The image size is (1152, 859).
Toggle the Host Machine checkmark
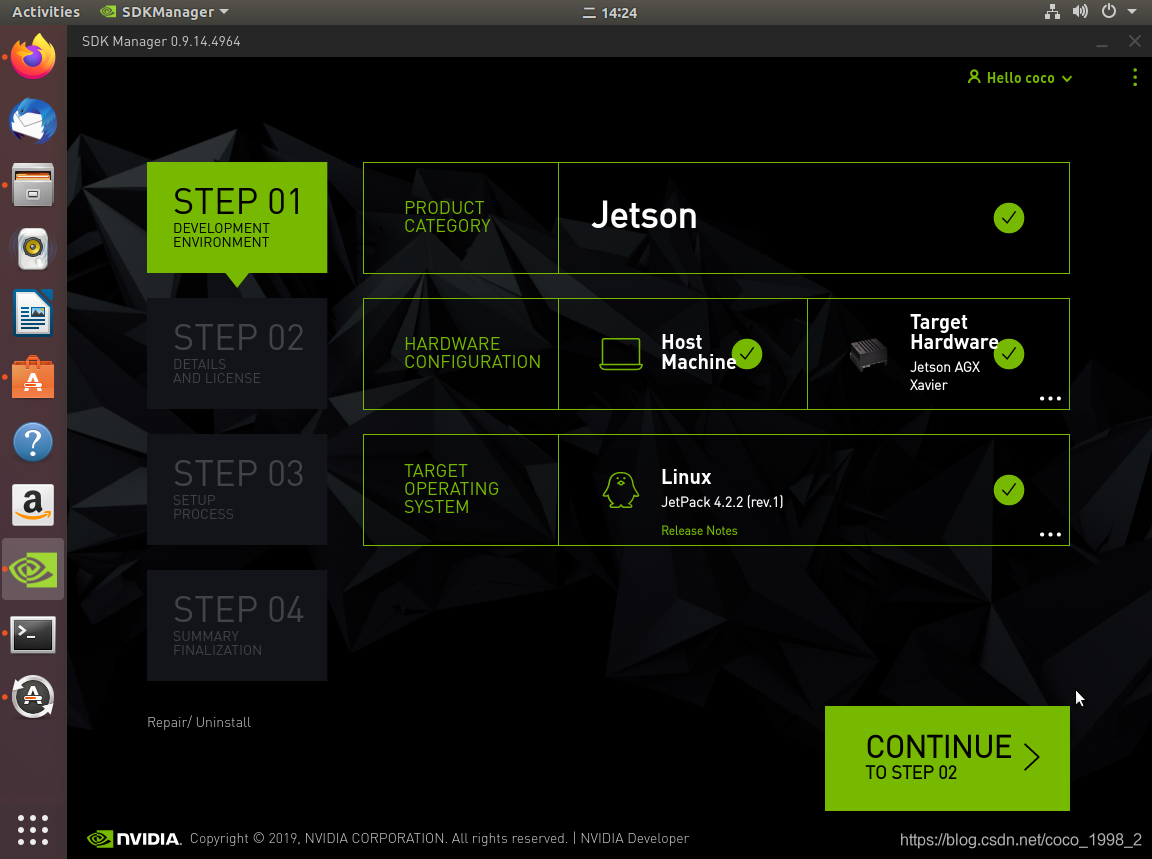tap(747, 354)
